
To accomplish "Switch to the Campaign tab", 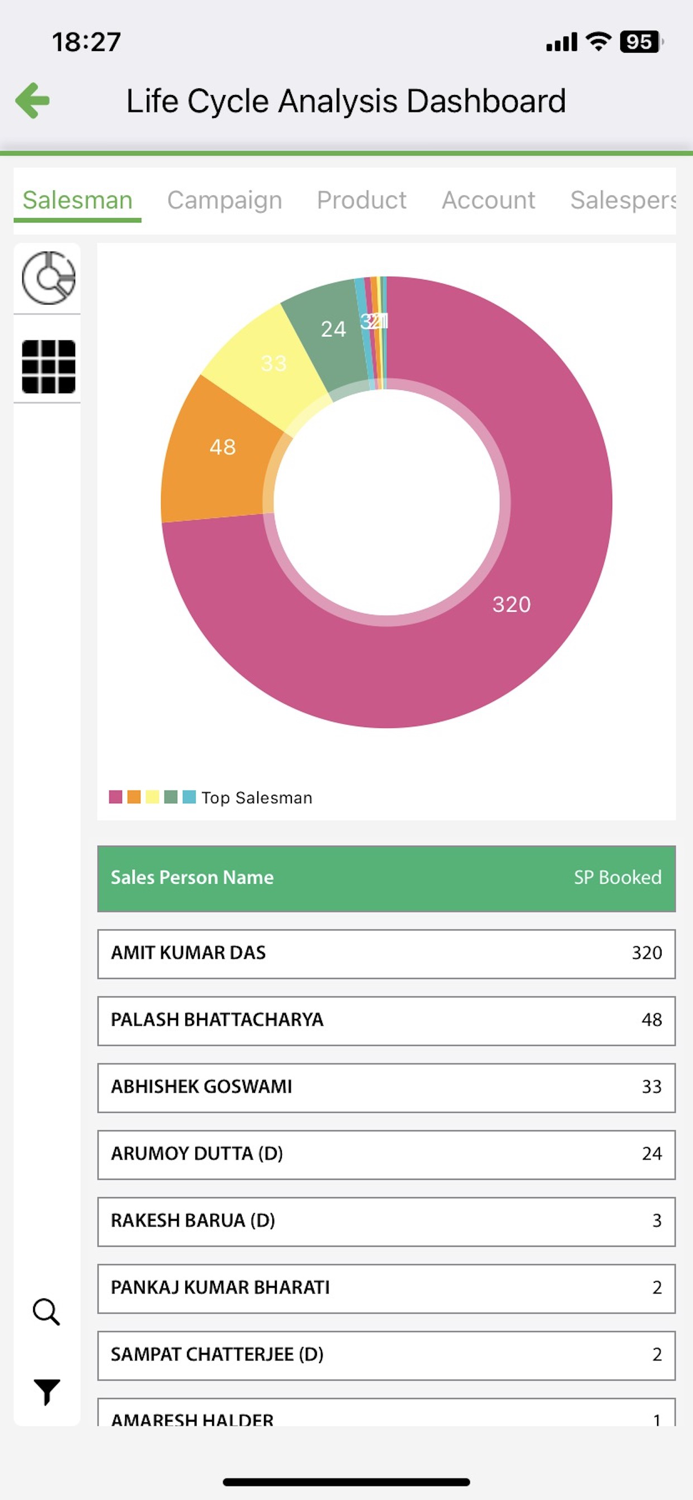I will coord(224,200).
